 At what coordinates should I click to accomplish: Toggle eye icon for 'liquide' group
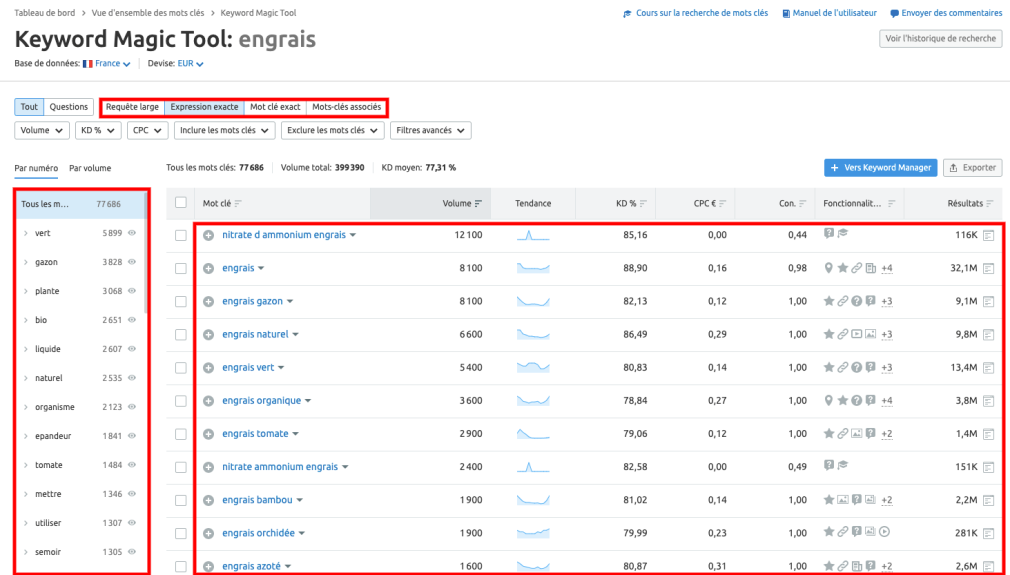[132, 349]
